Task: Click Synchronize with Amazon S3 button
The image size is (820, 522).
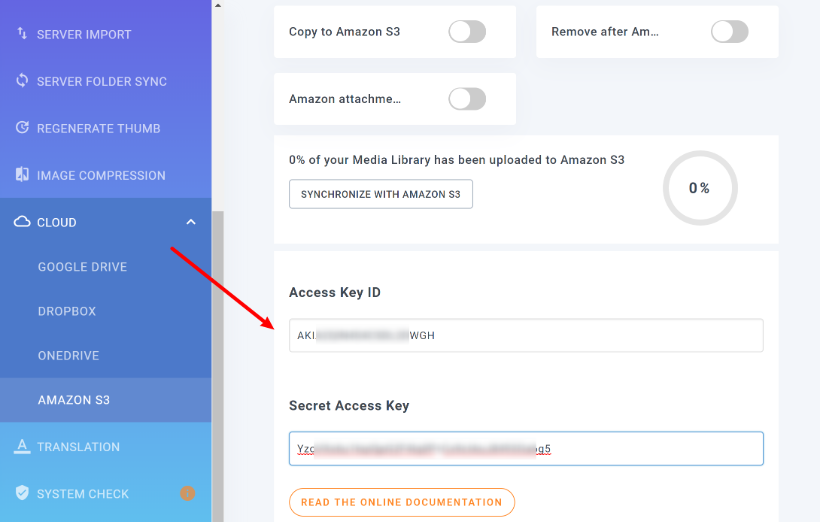Action: [x=381, y=194]
